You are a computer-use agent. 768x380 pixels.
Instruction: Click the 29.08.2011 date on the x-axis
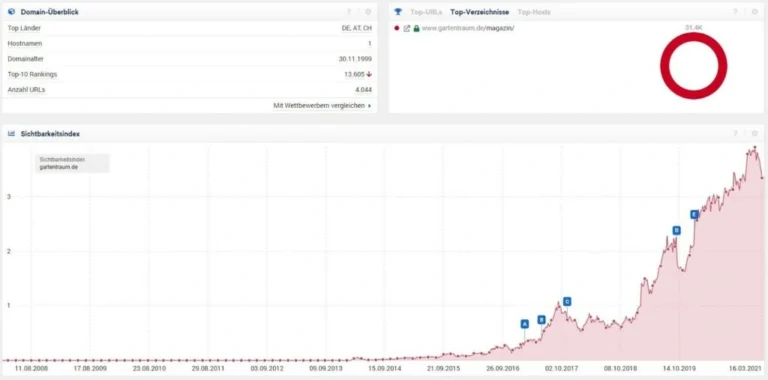[x=208, y=368]
